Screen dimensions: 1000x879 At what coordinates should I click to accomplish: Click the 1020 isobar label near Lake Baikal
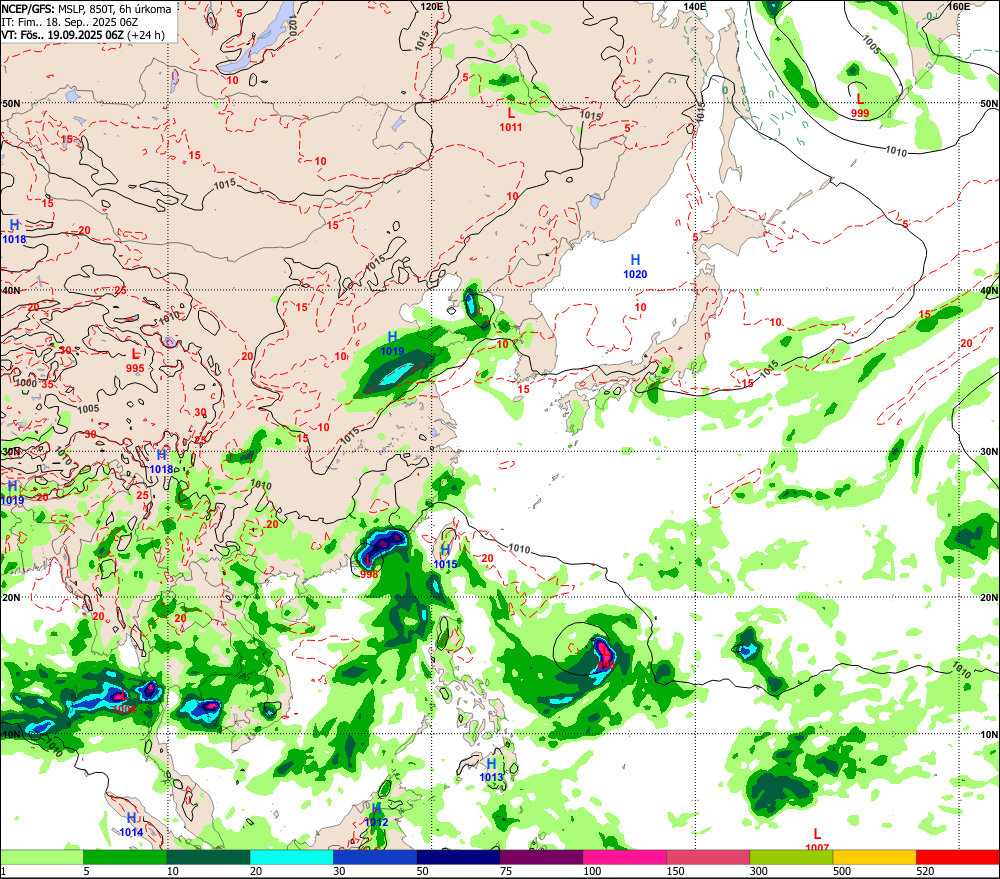(291, 26)
